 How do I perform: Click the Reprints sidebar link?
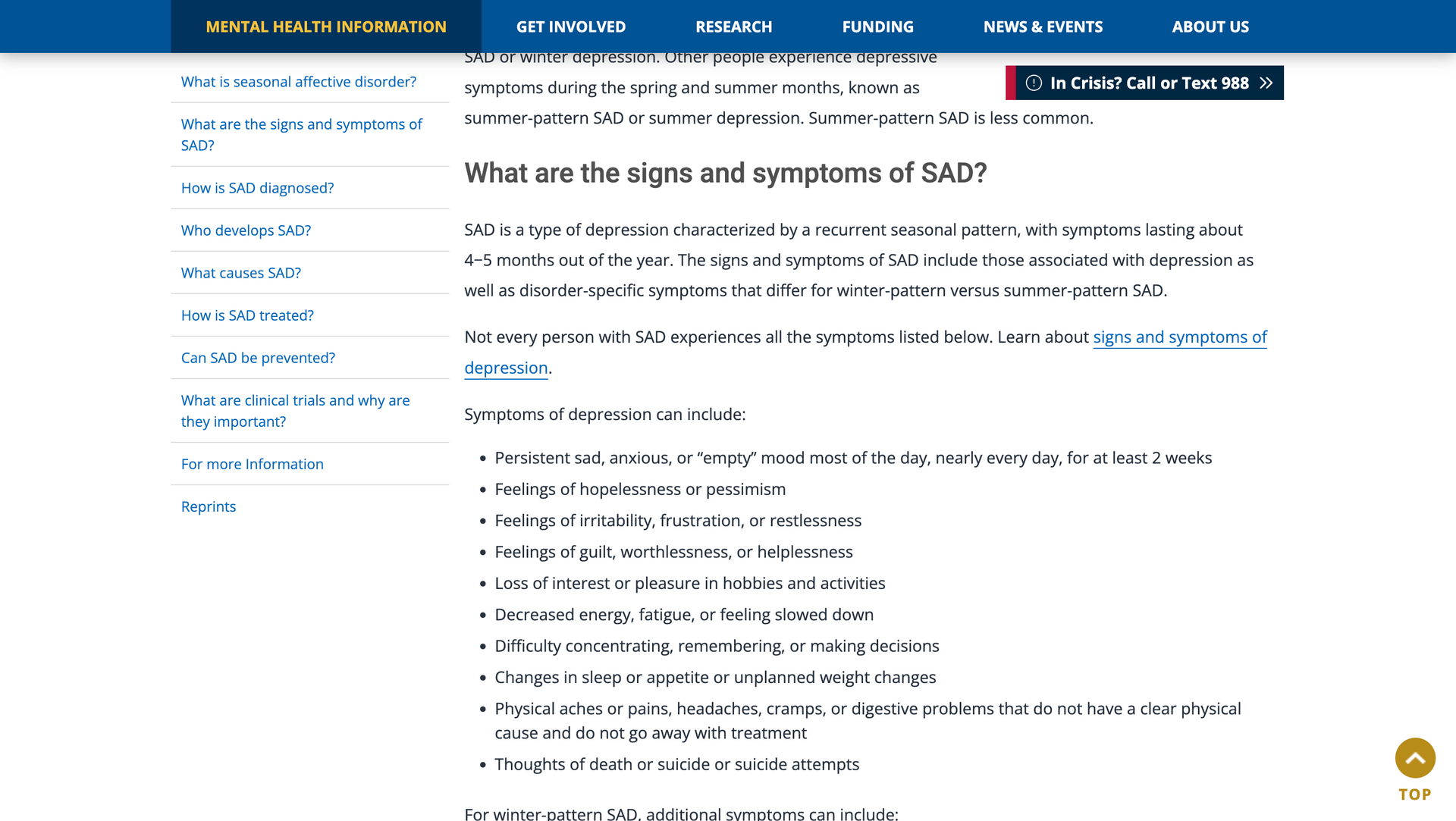click(x=209, y=506)
